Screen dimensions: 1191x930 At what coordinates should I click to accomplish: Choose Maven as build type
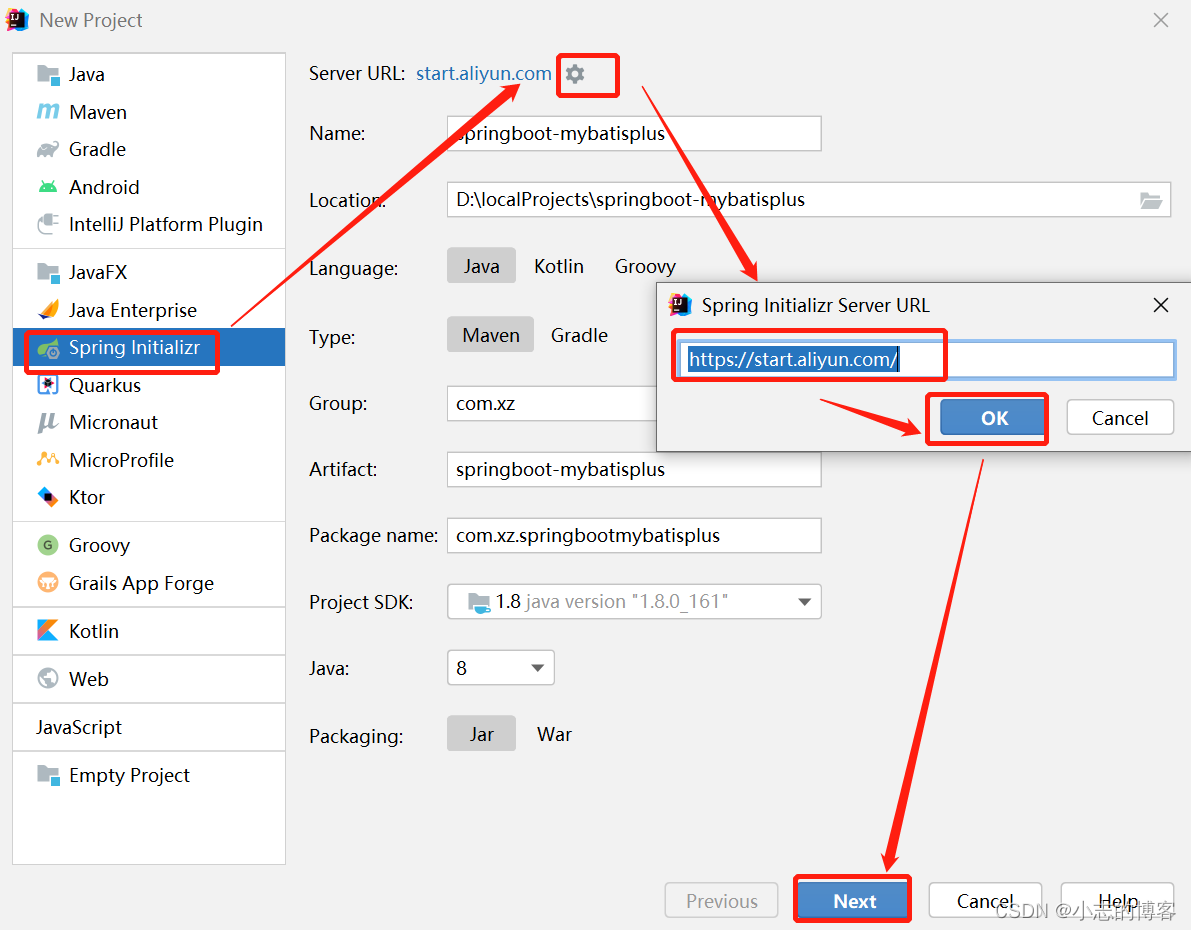point(491,335)
